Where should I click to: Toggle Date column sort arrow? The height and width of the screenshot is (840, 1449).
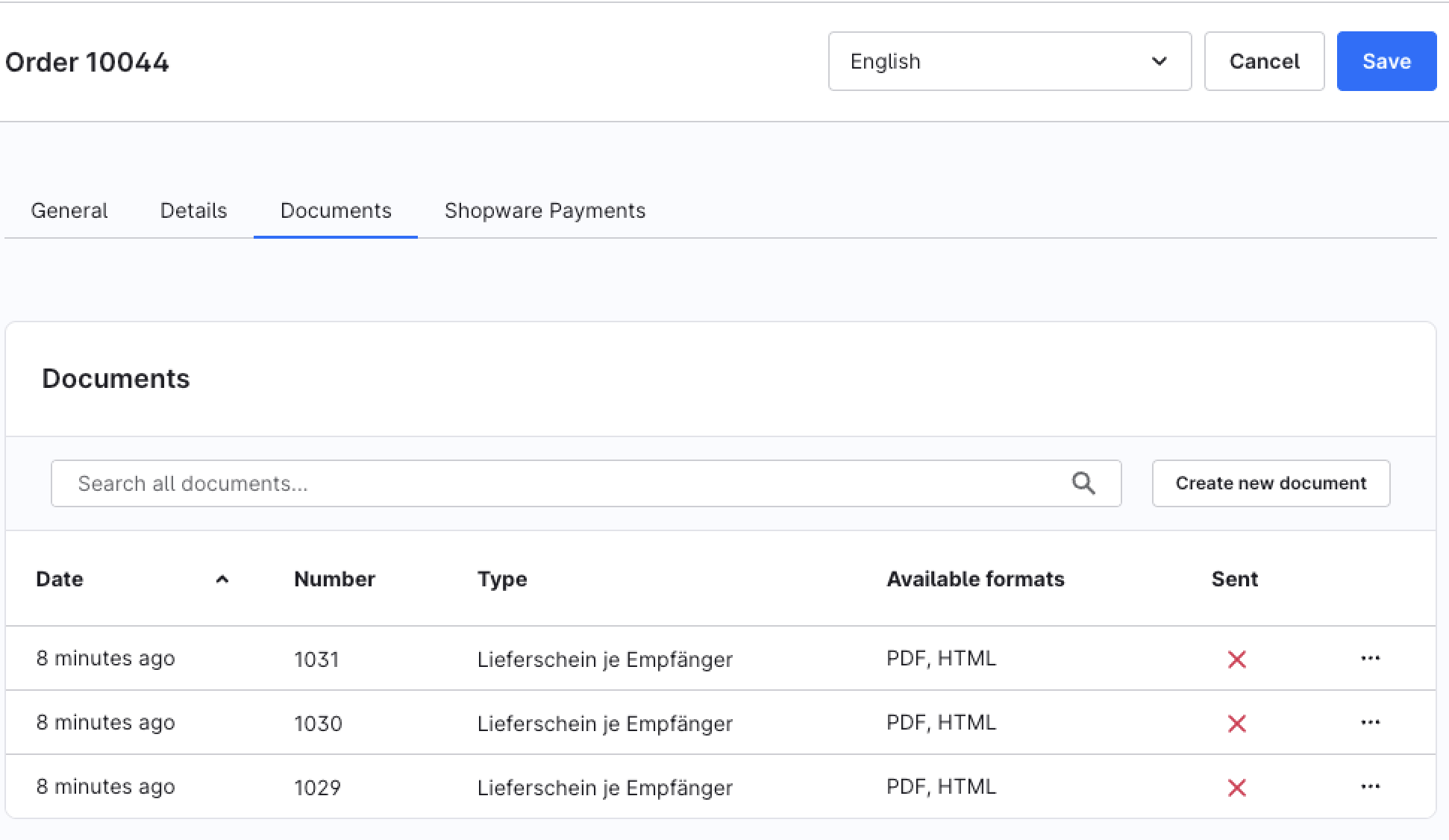(222, 579)
